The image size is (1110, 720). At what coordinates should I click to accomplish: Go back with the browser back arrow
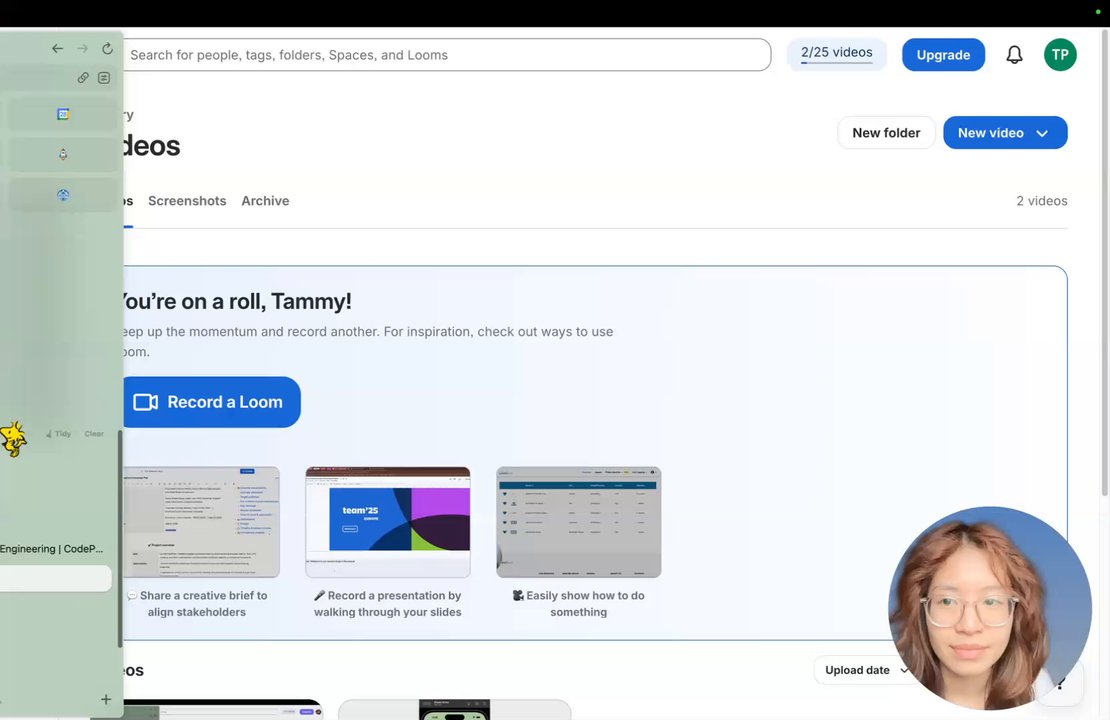57,48
